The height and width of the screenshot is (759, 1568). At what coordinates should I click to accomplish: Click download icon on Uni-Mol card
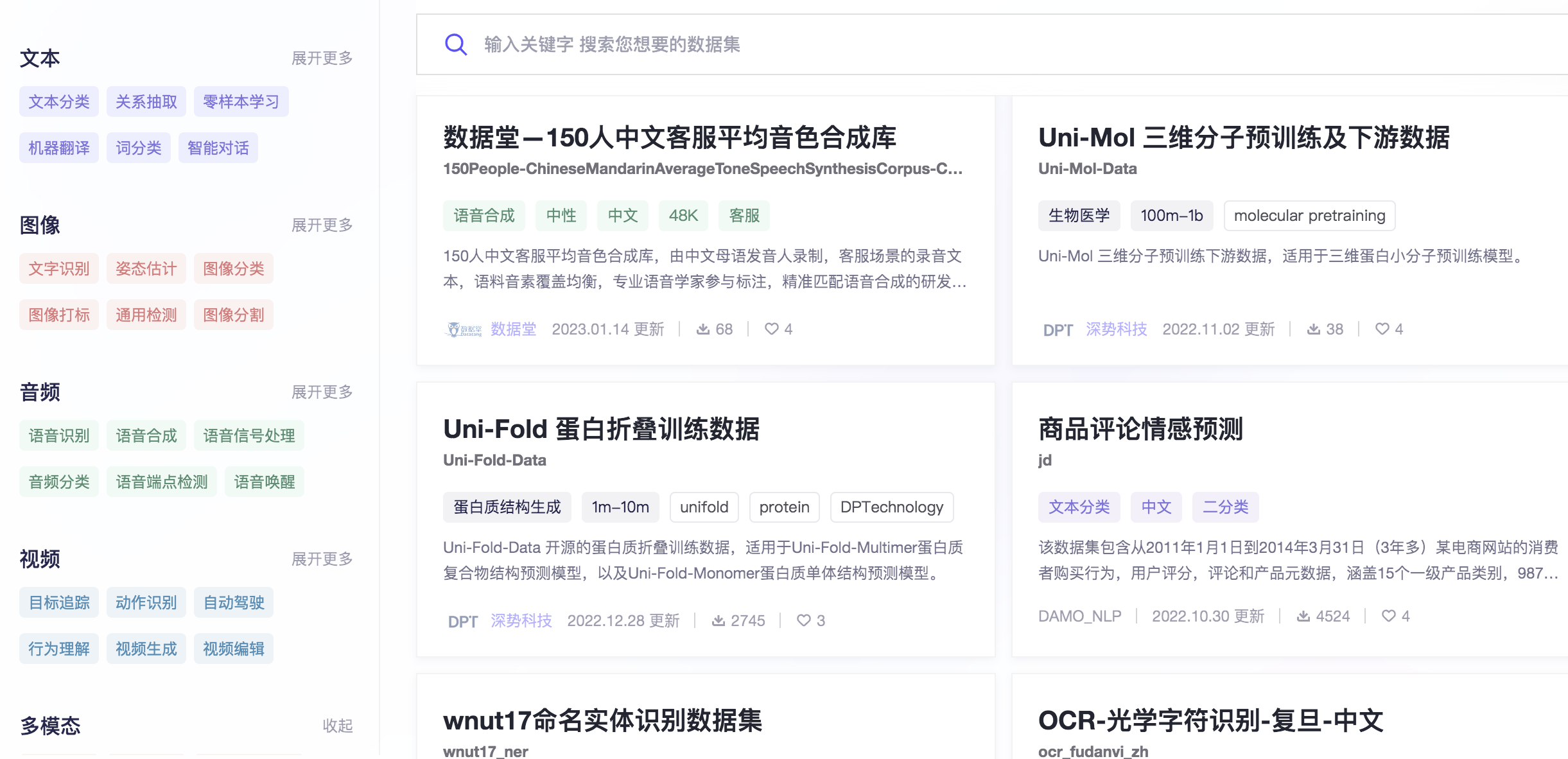pyautogui.click(x=1314, y=329)
